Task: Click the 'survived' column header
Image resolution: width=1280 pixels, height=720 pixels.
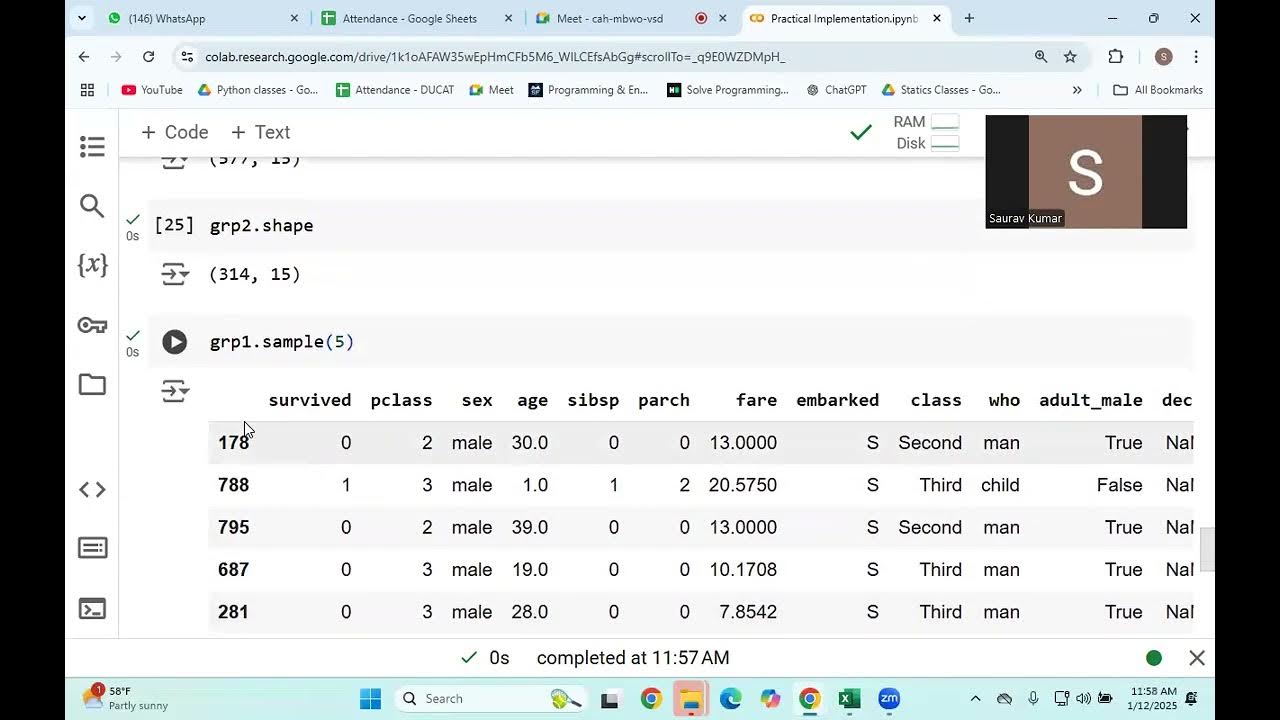Action: coord(310,400)
